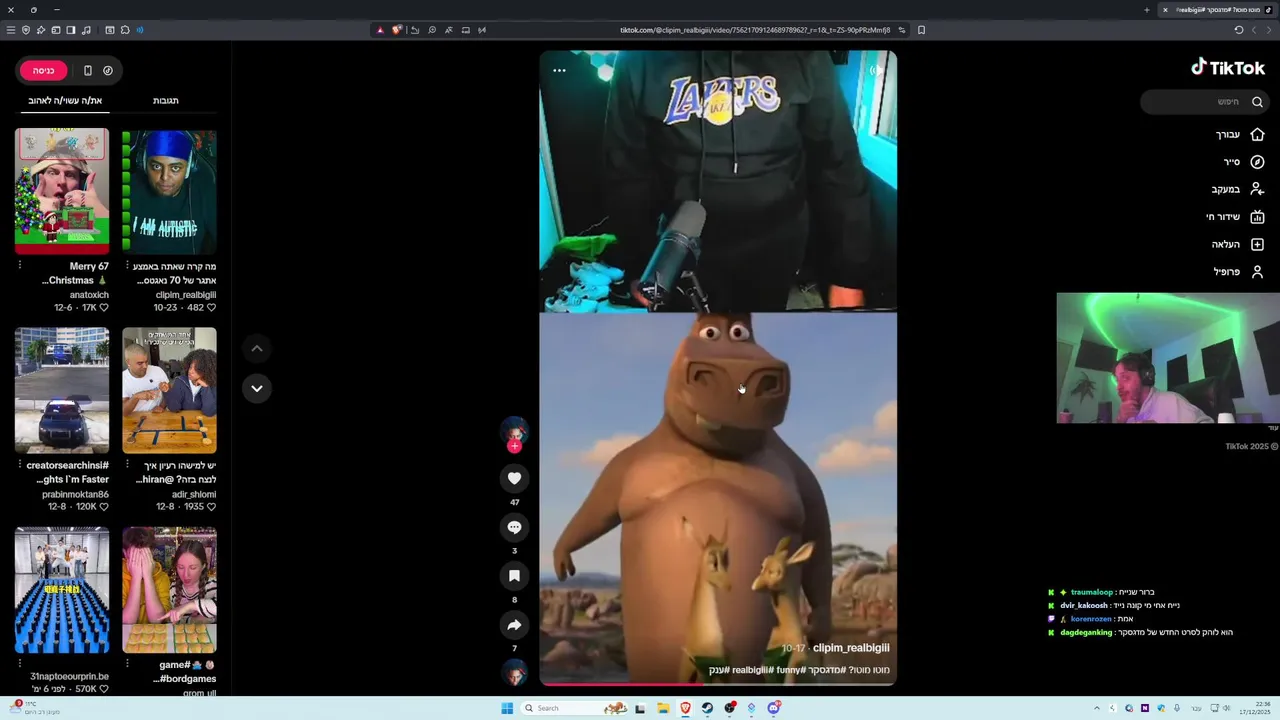Reload the page with the refresh icon
The height and width of the screenshot is (720, 1280).
1239,30
